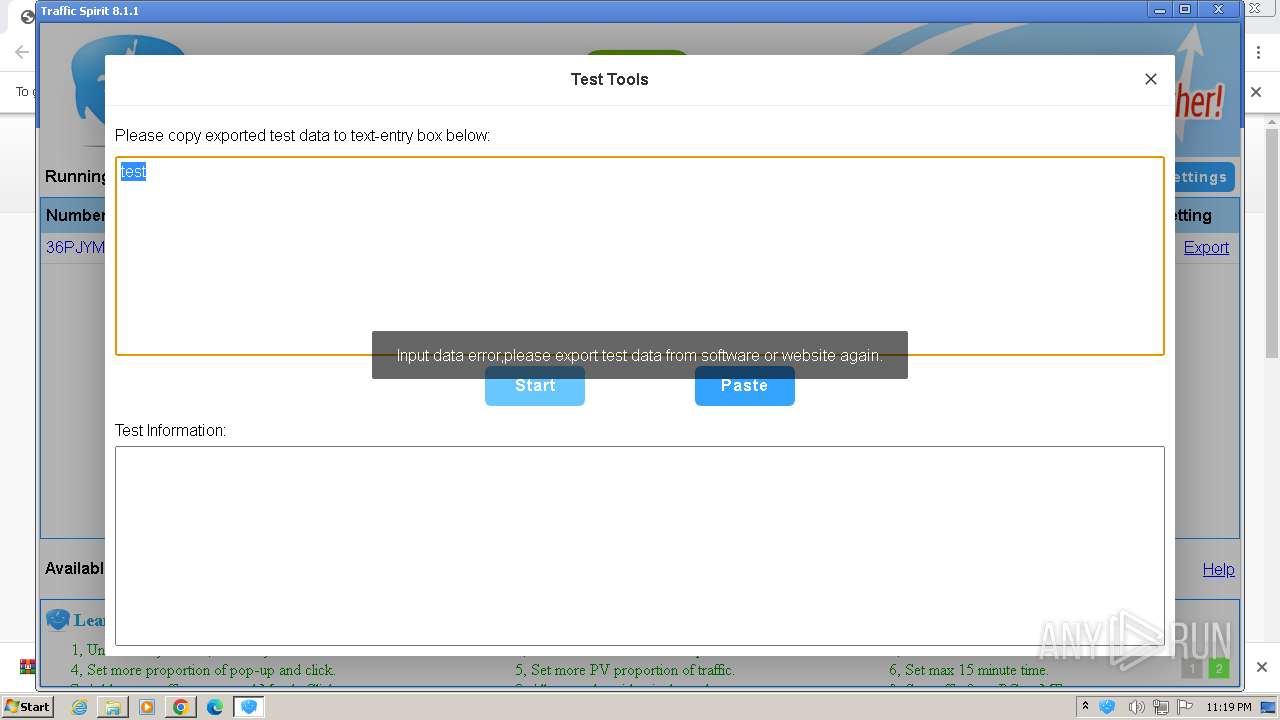
Task: Select page 1 in the tips pager
Action: coord(1191,668)
